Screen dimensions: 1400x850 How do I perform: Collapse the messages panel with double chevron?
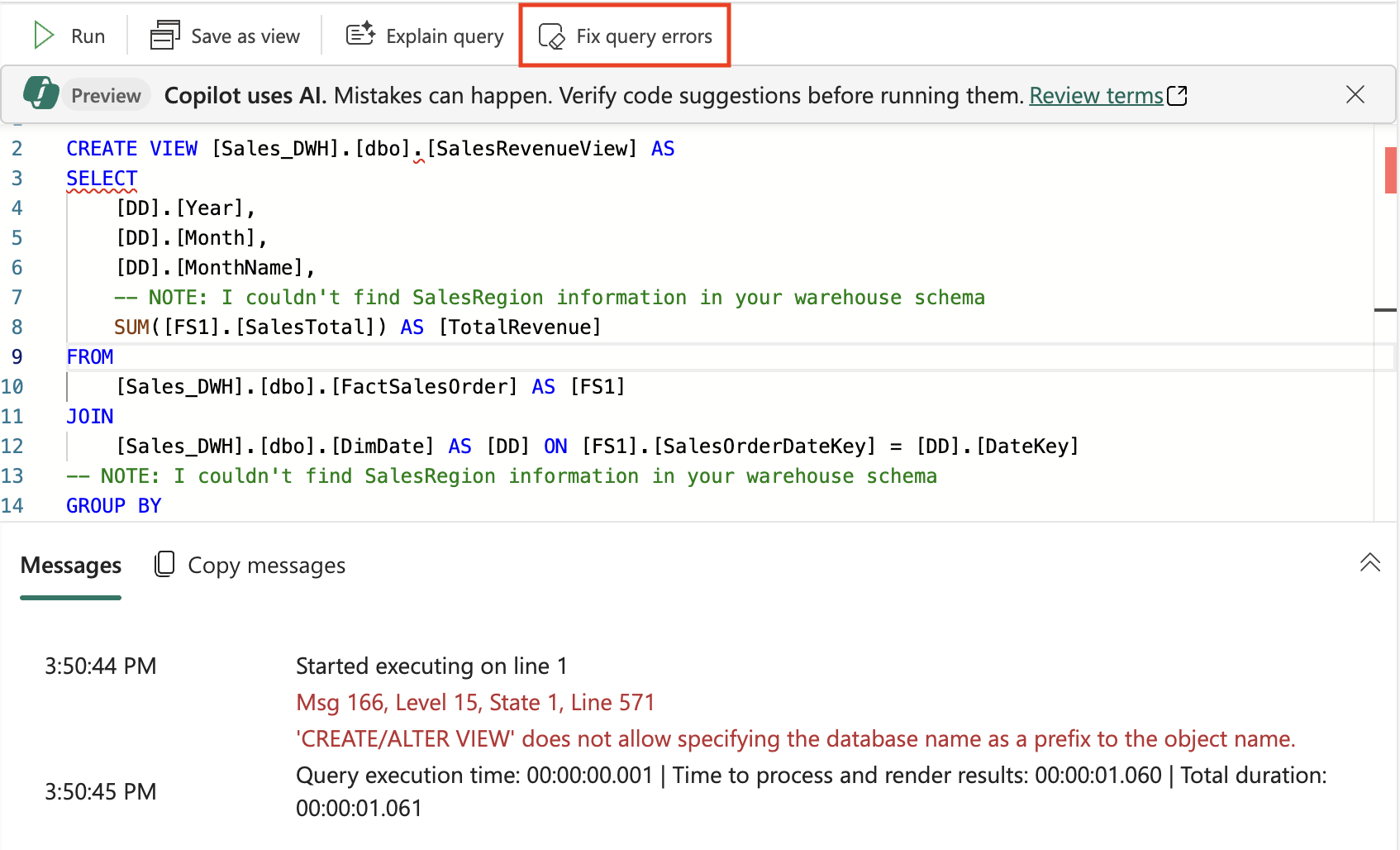(x=1370, y=562)
